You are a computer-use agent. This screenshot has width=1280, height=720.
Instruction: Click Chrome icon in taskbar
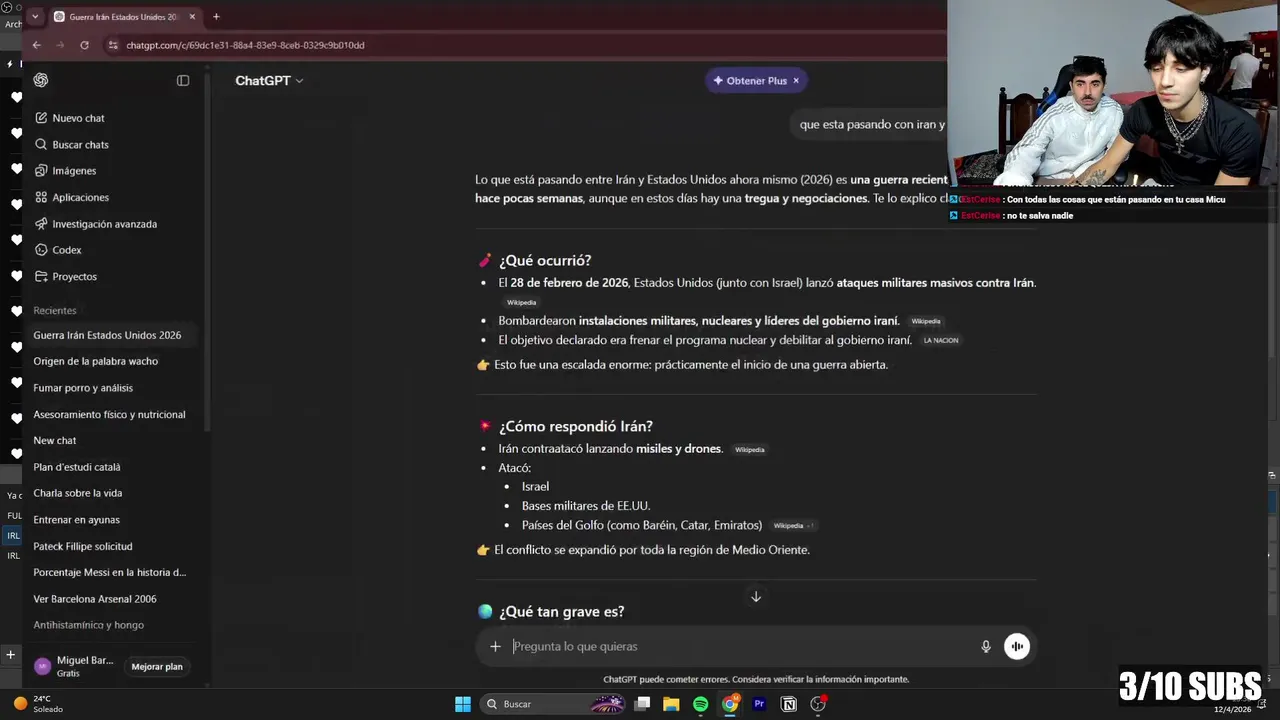(x=730, y=704)
